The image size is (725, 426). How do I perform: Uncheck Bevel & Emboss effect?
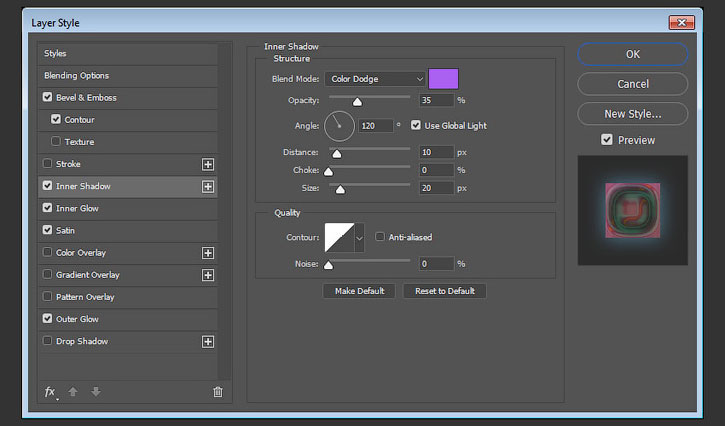point(47,97)
